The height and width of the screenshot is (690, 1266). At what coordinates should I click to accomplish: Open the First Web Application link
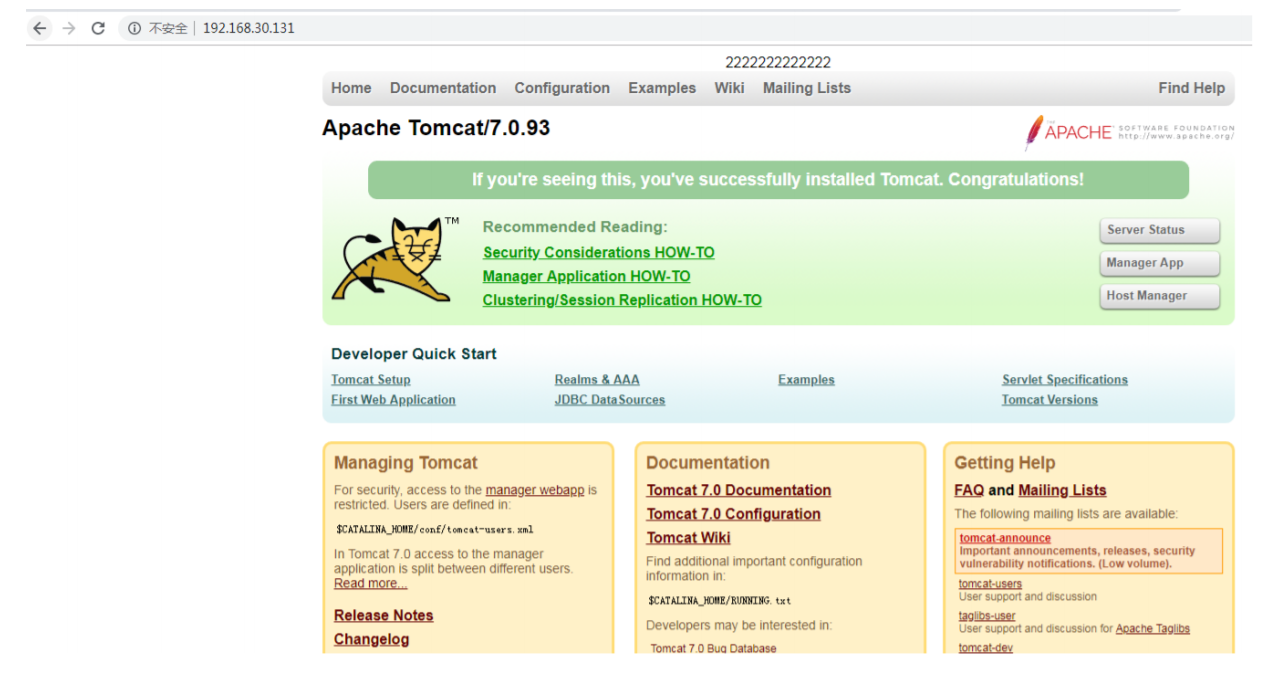393,400
